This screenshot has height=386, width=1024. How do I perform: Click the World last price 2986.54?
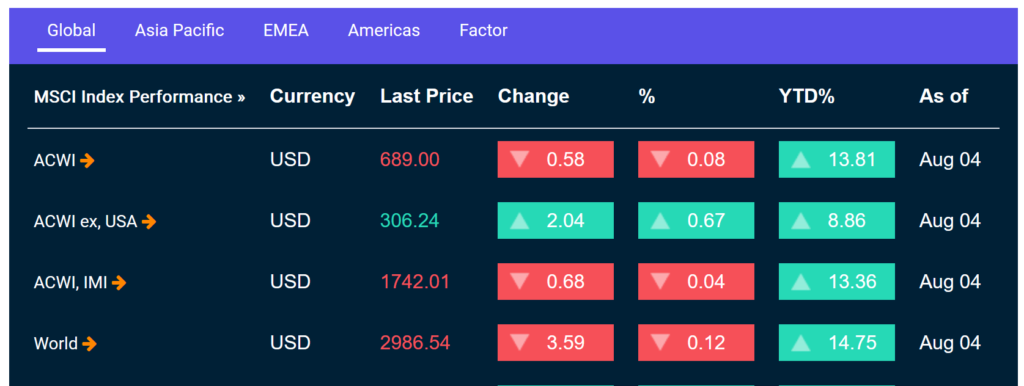tap(415, 343)
